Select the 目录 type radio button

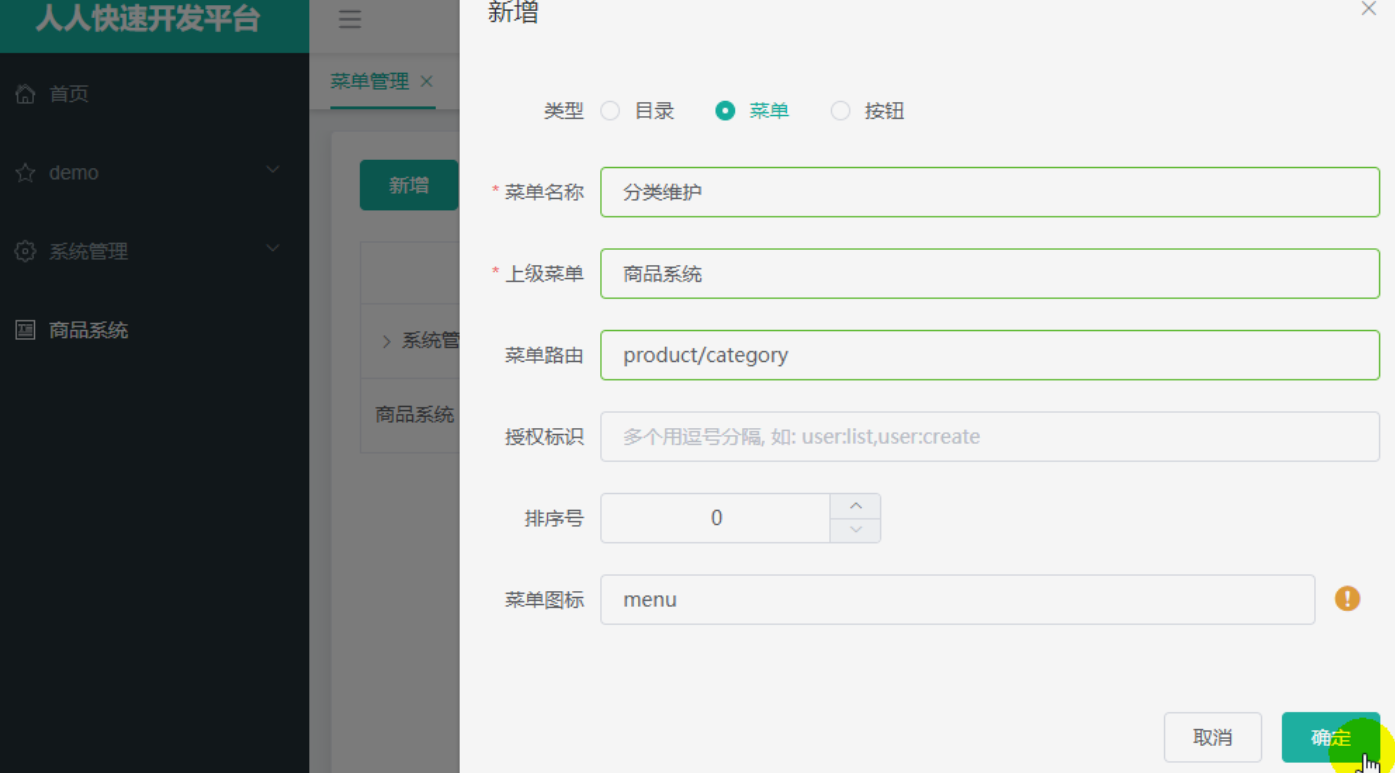pyautogui.click(x=610, y=111)
